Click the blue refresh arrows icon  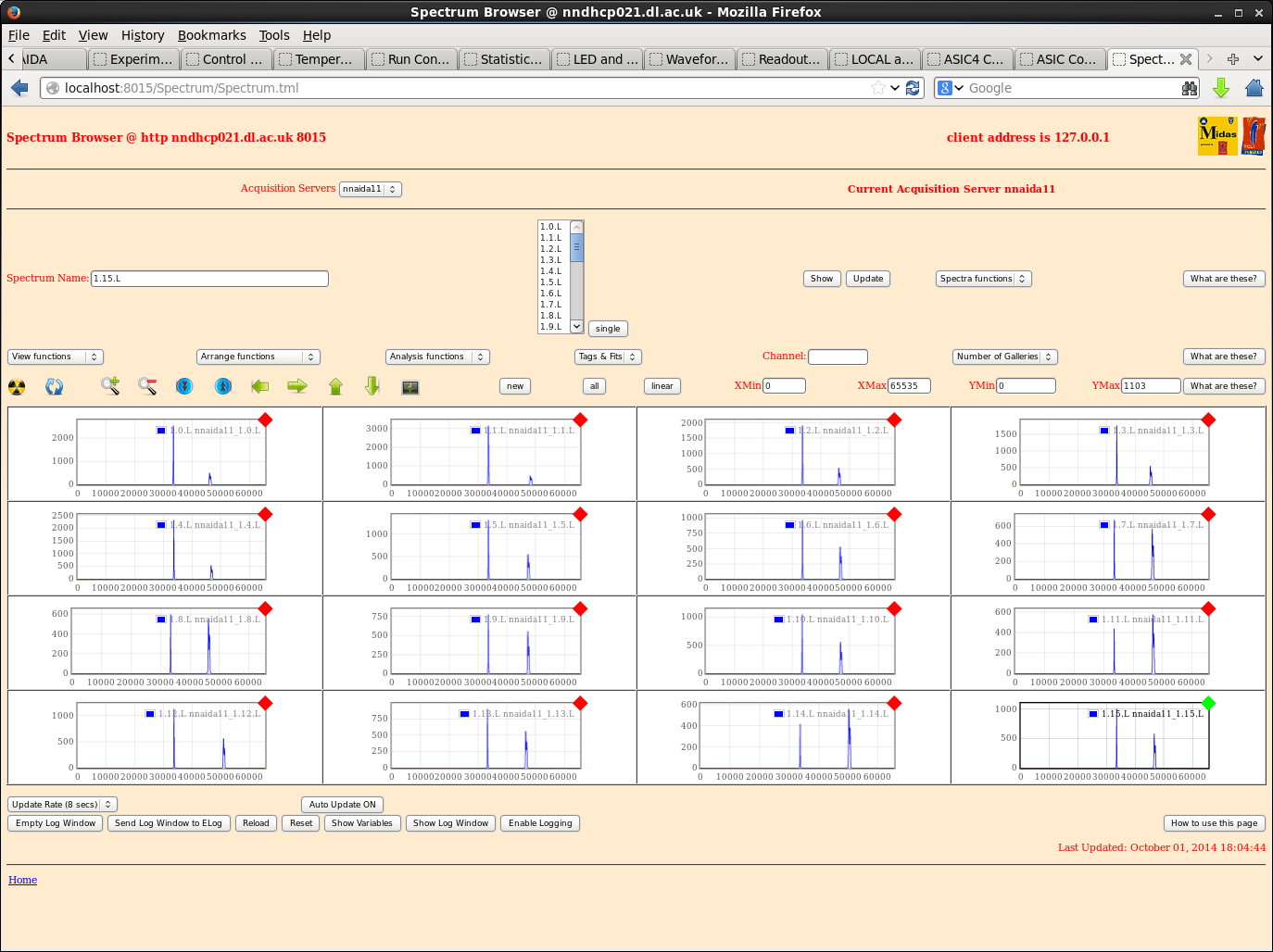(55, 387)
